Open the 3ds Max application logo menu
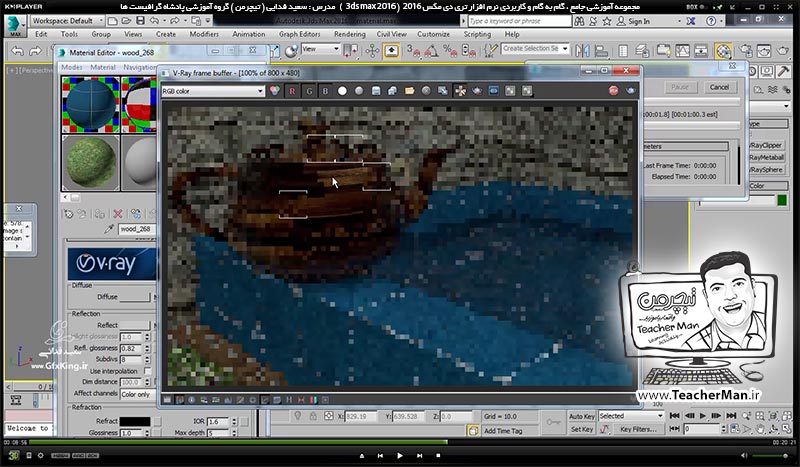The image size is (800, 467). (15, 26)
